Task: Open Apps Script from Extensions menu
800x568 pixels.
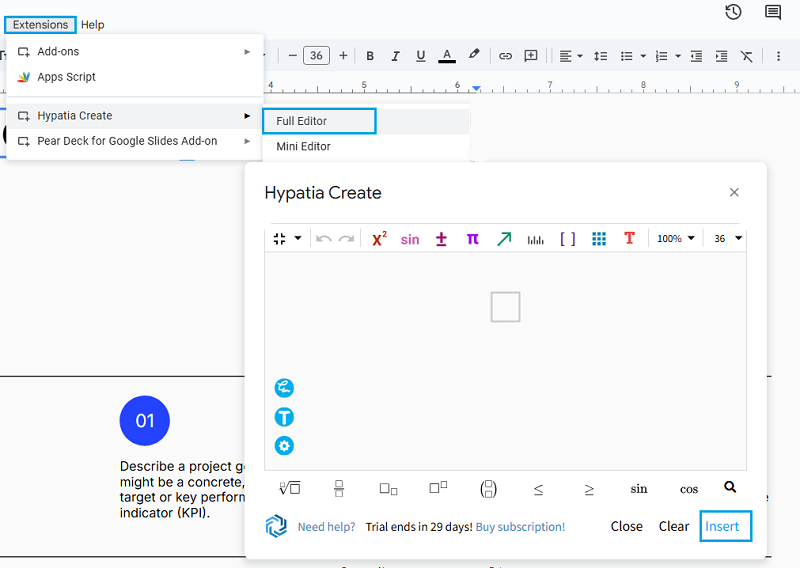Action: (x=135, y=77)
